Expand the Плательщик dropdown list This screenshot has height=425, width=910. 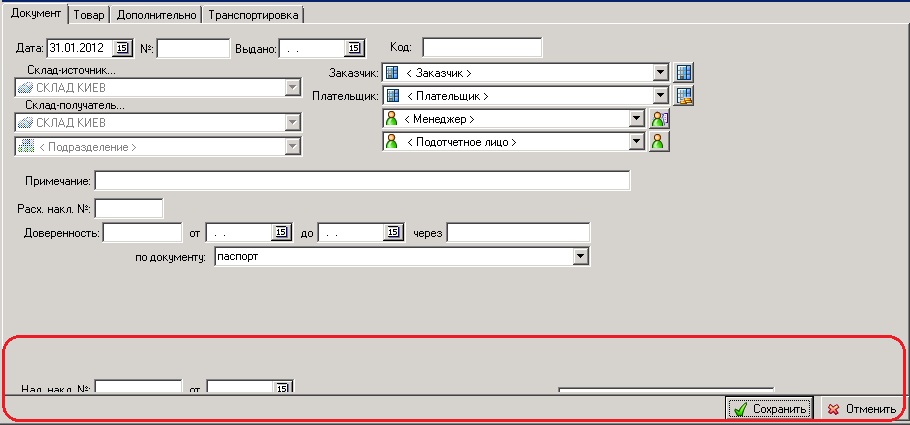pyautogui.click(x=660, y=96)
